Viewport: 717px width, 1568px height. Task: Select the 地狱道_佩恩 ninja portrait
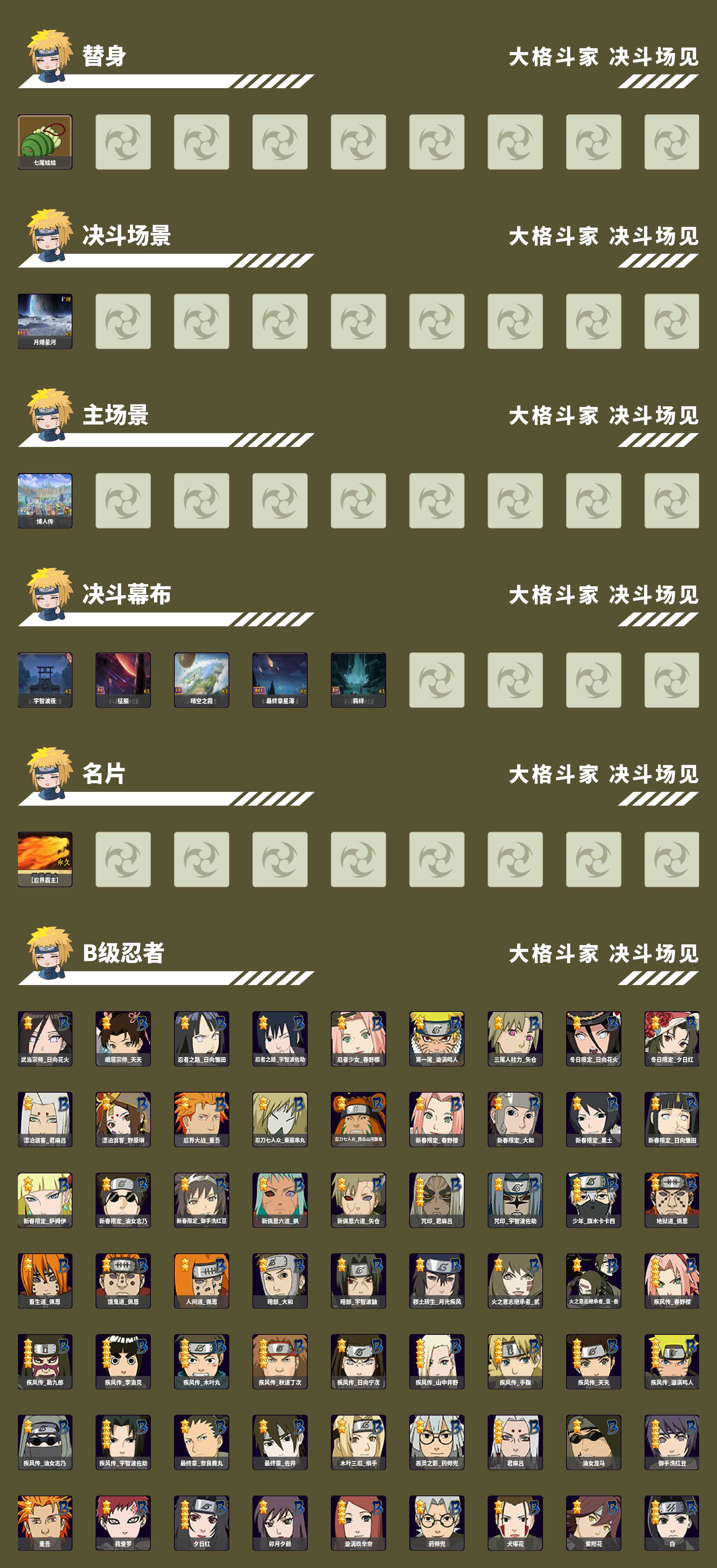coord(672,1200)
